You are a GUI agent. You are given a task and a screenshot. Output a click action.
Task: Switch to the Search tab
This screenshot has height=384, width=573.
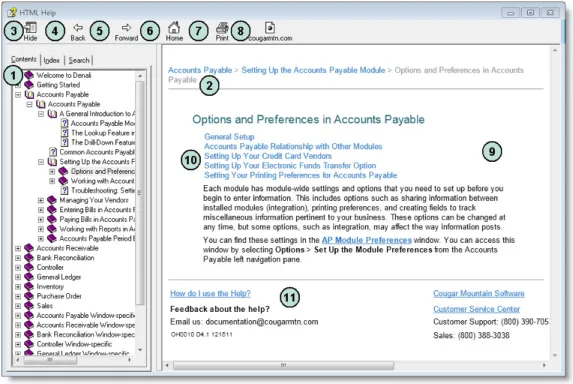[x=79, y=60]
